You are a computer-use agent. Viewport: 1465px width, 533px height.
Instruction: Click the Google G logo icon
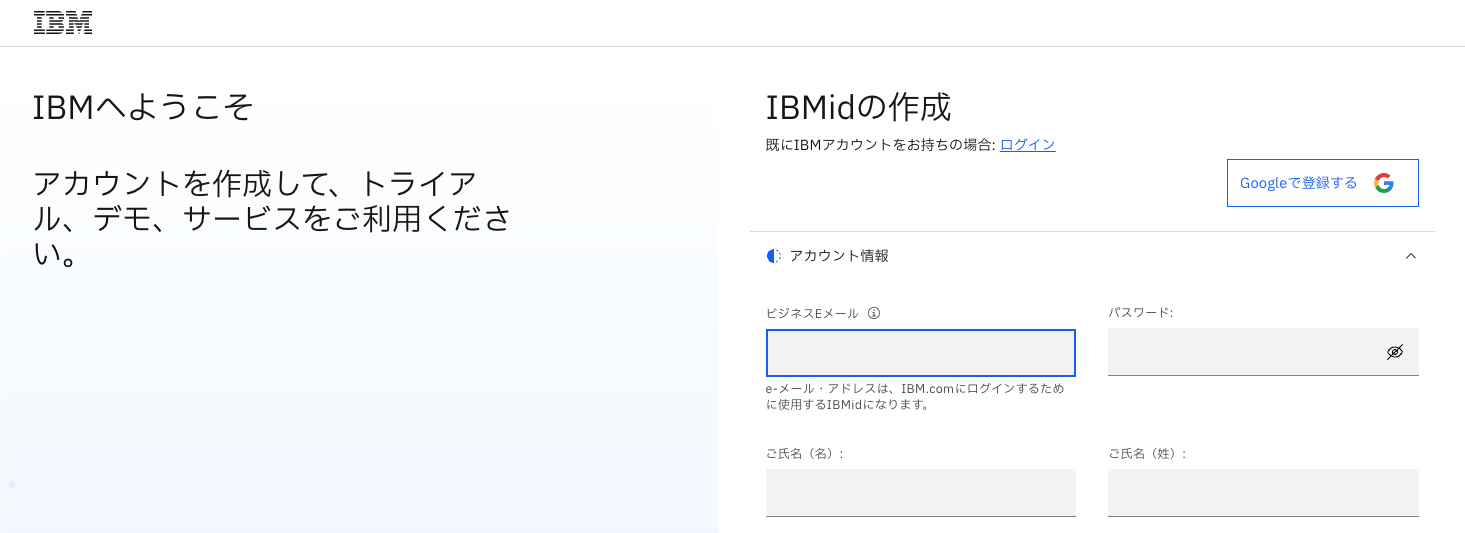[1384, 183]
